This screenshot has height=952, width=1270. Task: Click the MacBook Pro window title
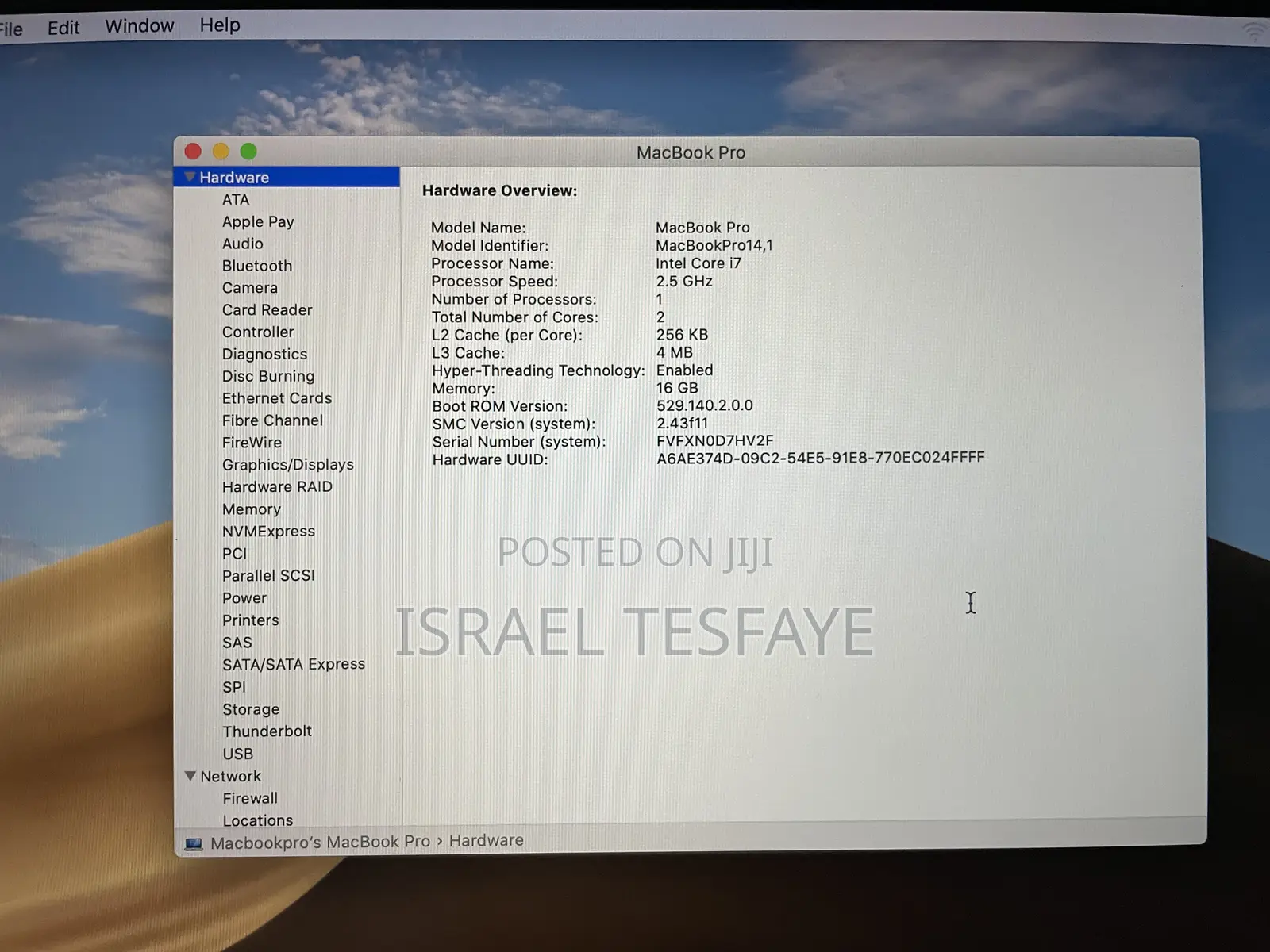pyautogui.click(x=691, y=152)
